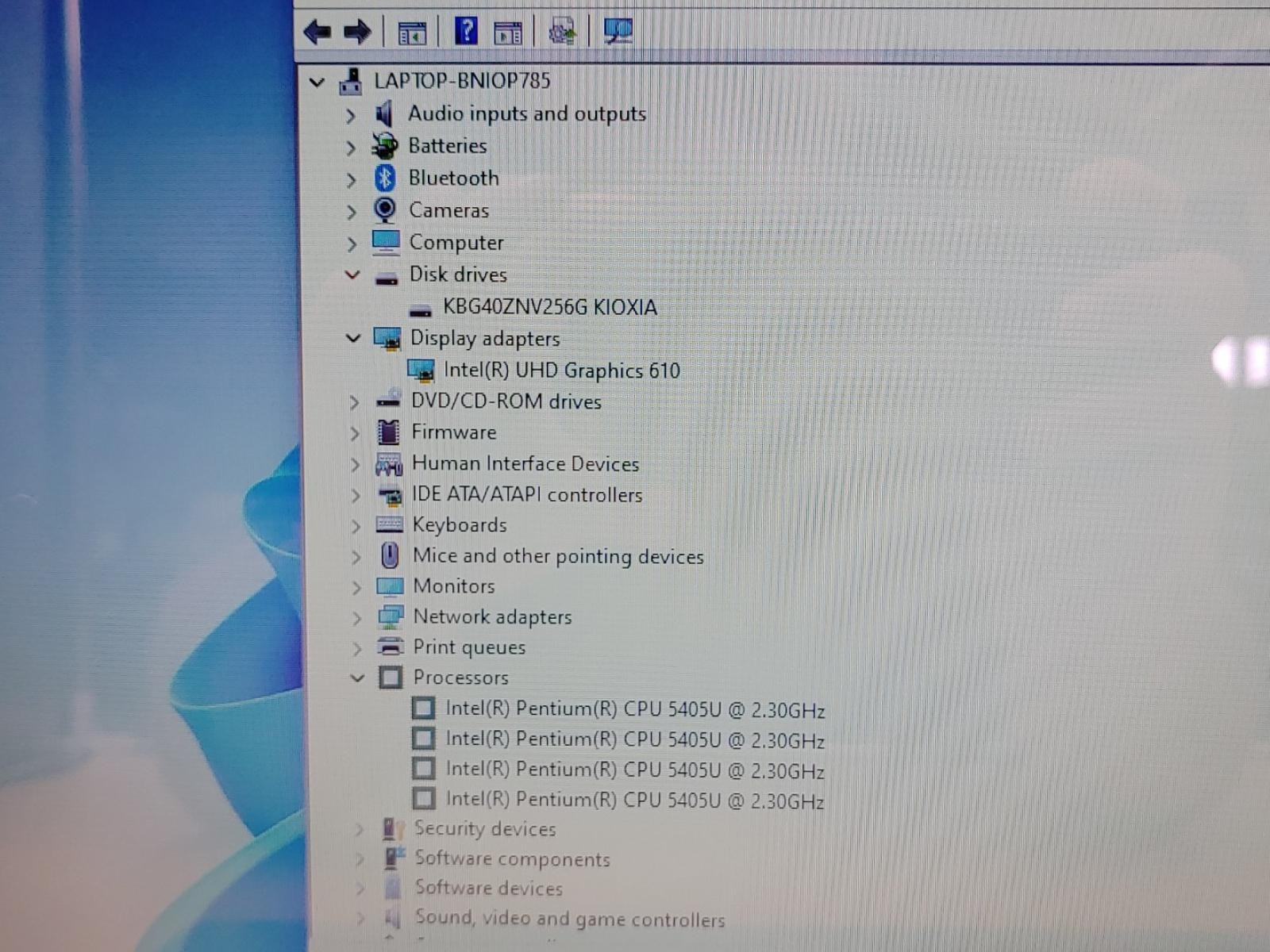The image size is (1270, 952).
Task: Click the Audio inputs and outputs speaker icon
Action: (385, 114)
